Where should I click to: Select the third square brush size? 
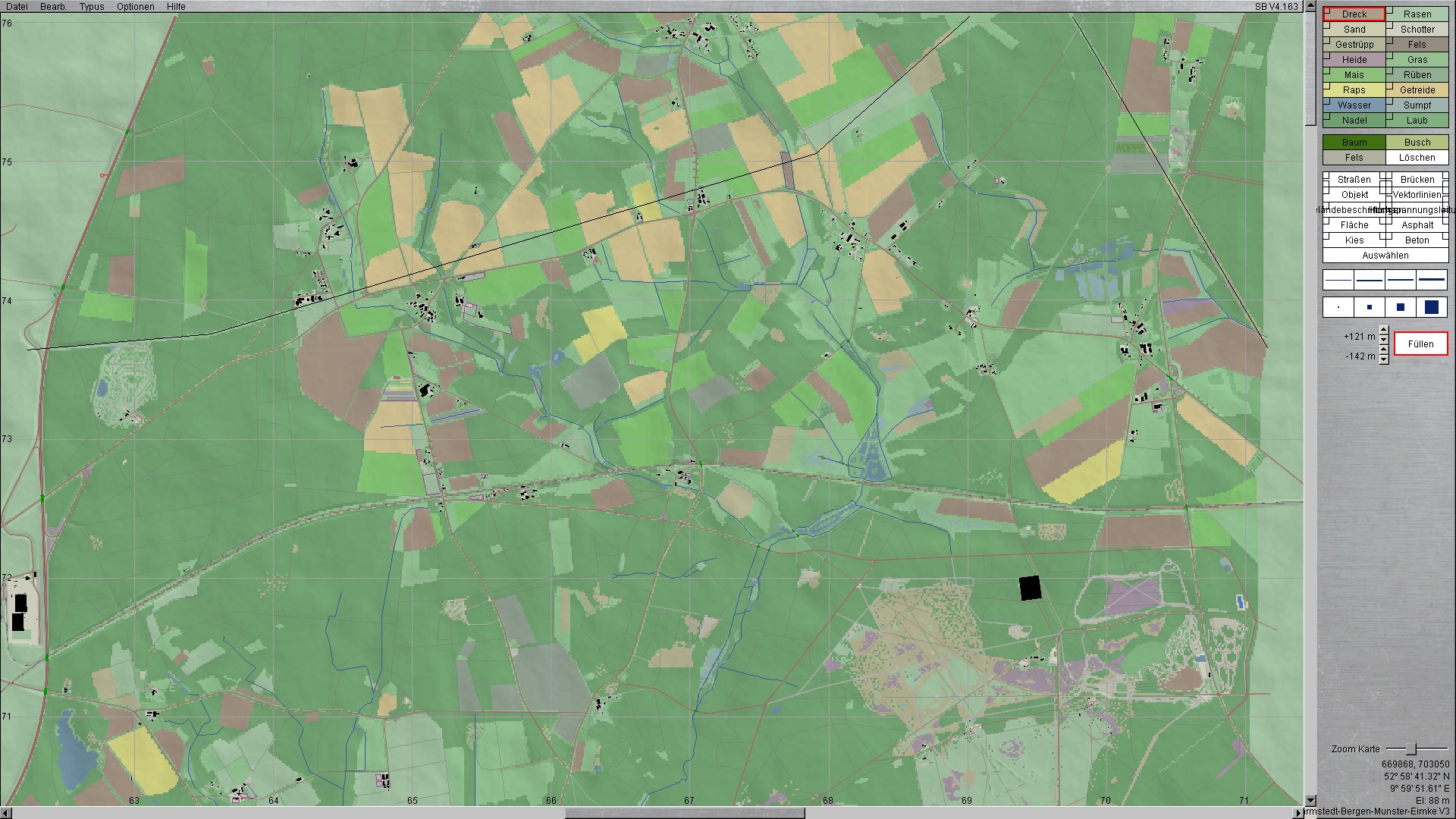click(1401, 307)
